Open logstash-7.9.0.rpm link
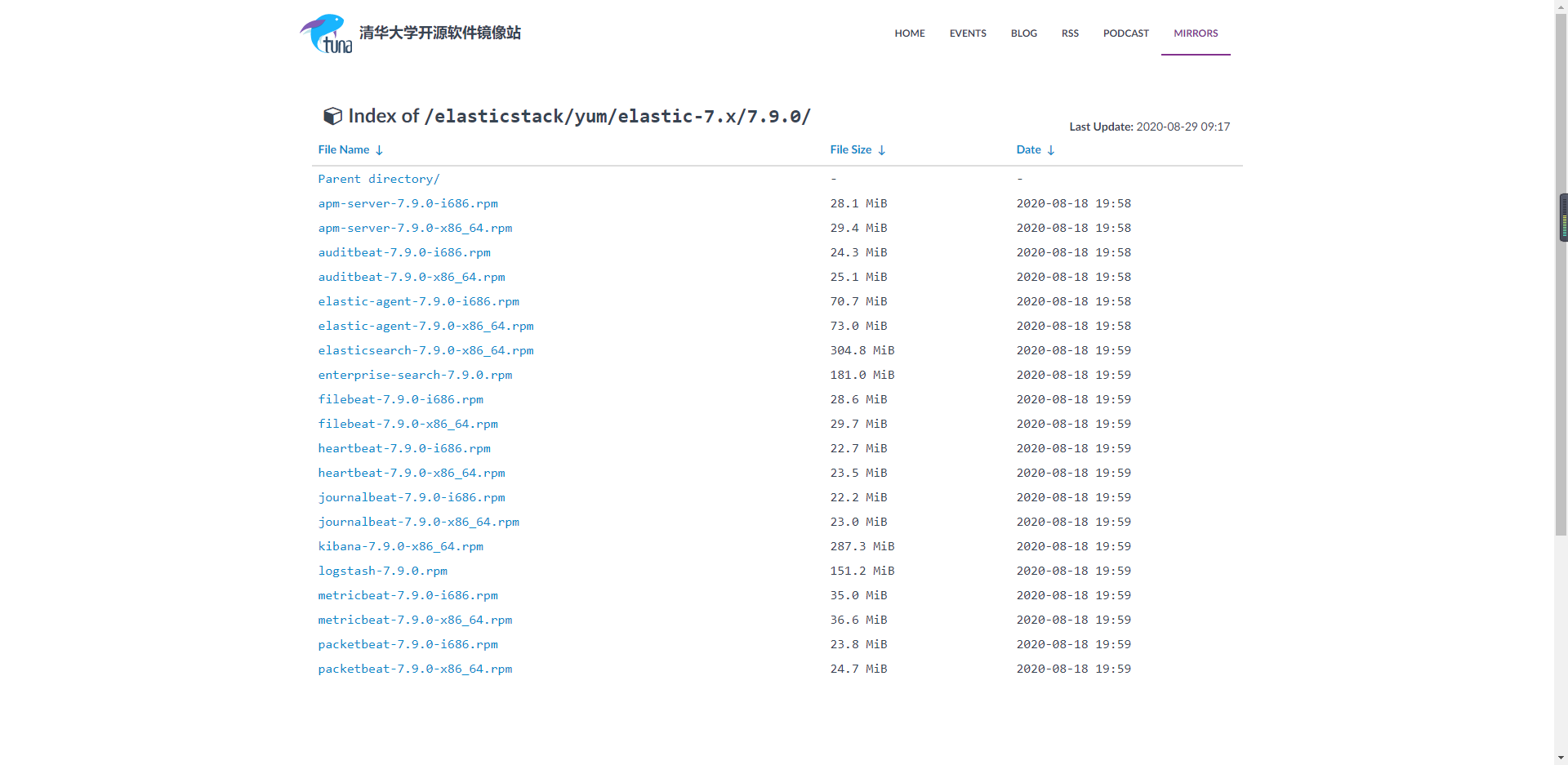 [x=383, y=571]
